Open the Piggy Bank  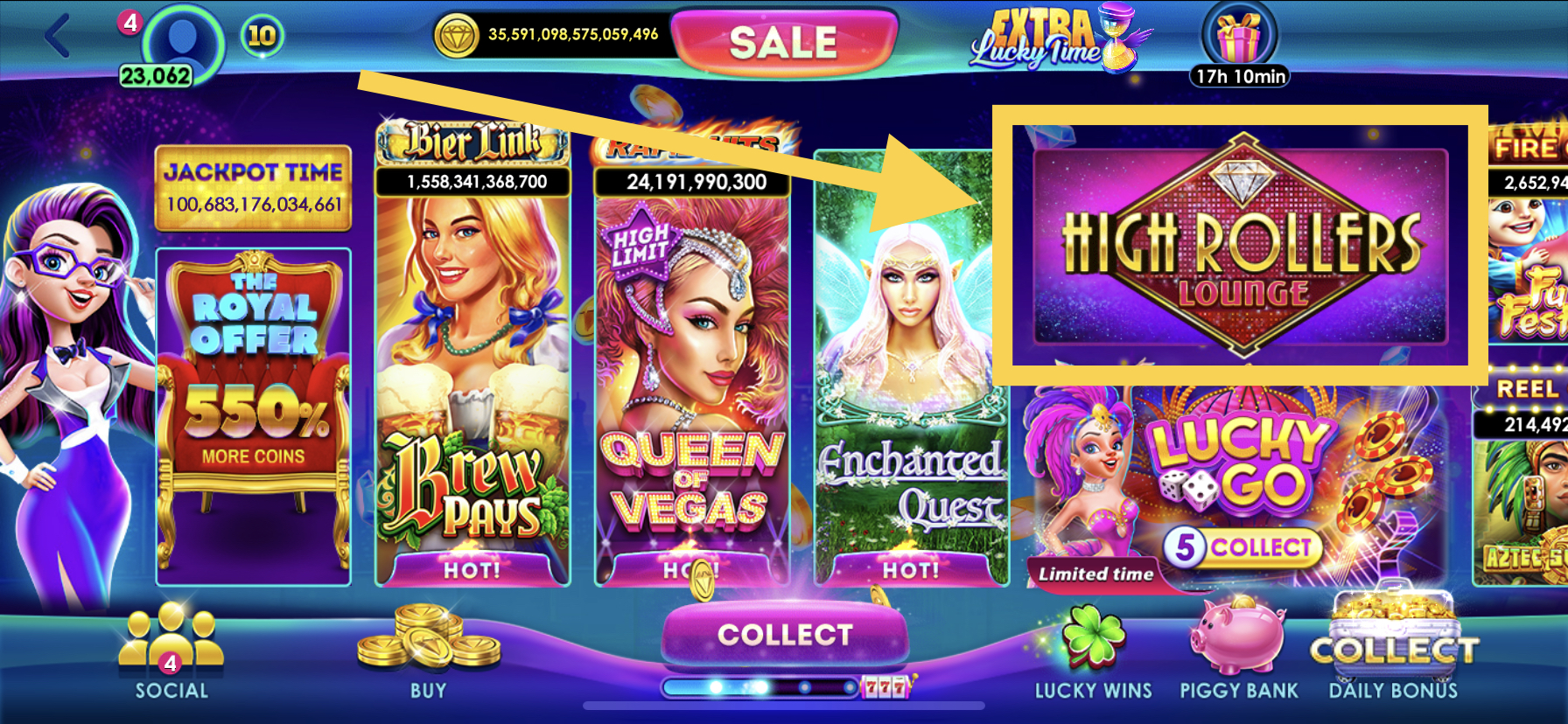1236,637
